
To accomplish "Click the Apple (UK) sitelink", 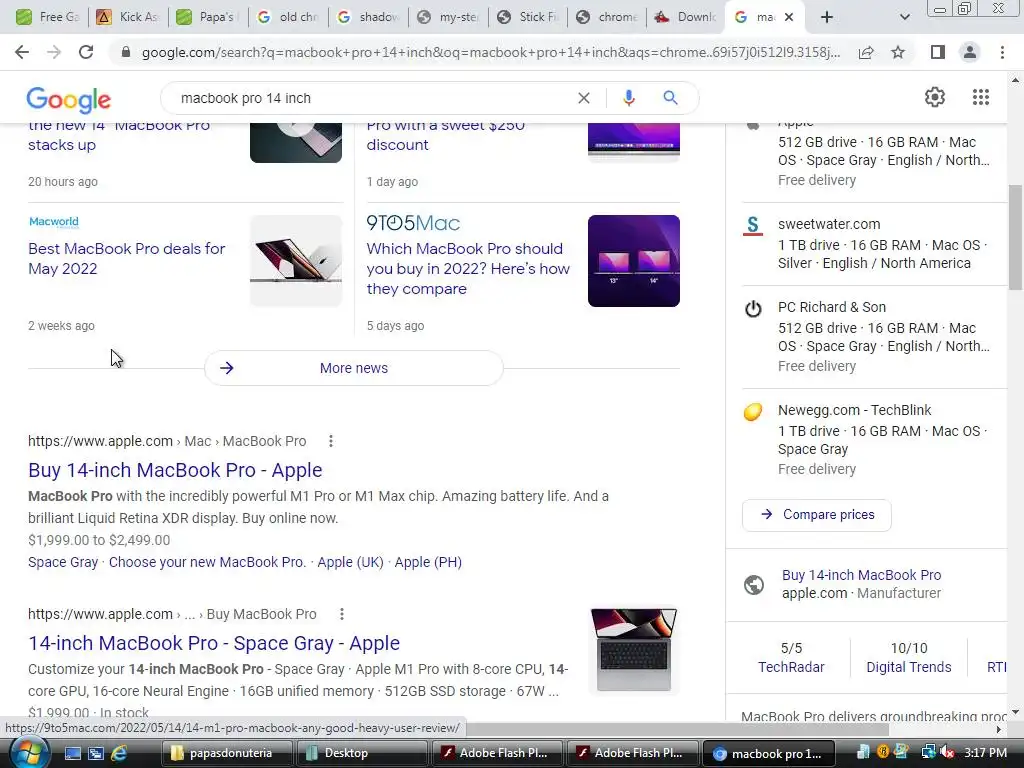I will coord(350,562).
